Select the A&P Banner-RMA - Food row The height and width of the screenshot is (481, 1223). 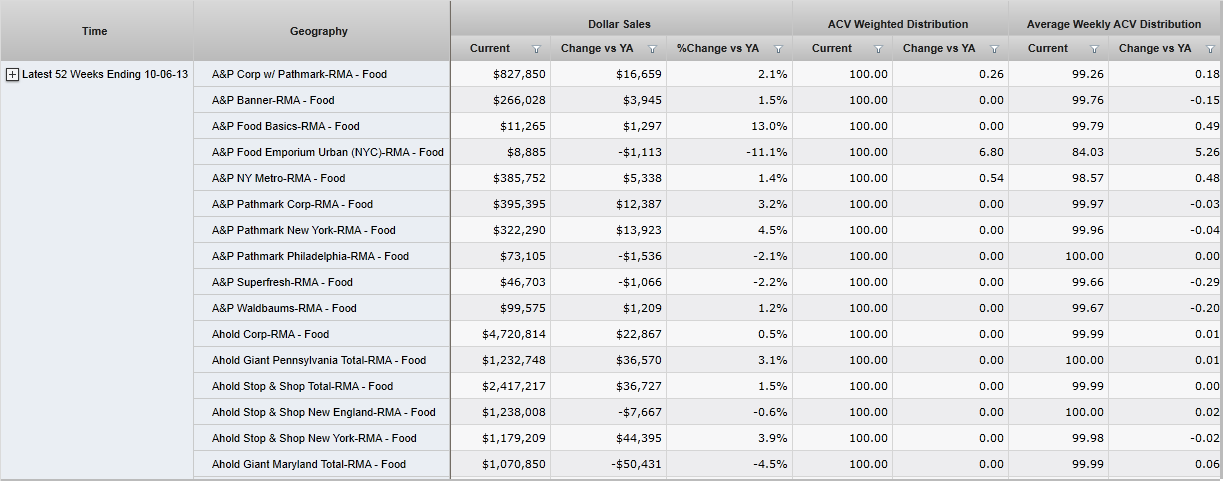273,100
